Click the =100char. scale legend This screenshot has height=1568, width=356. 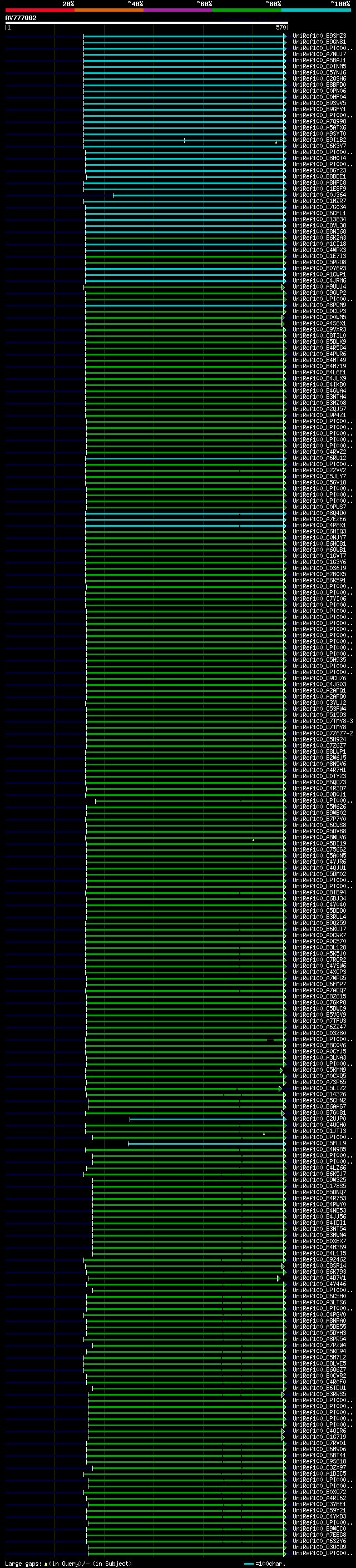click(264, 1563)
